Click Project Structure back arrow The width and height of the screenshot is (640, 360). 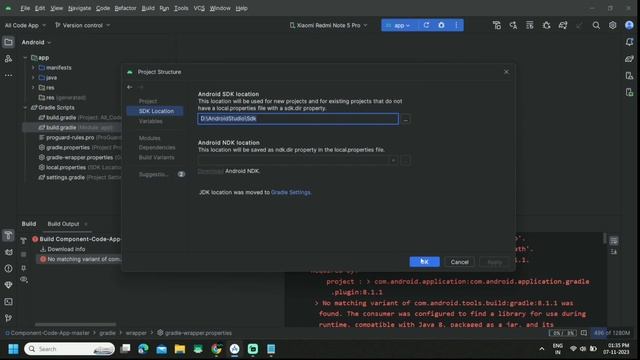point(129,87)
